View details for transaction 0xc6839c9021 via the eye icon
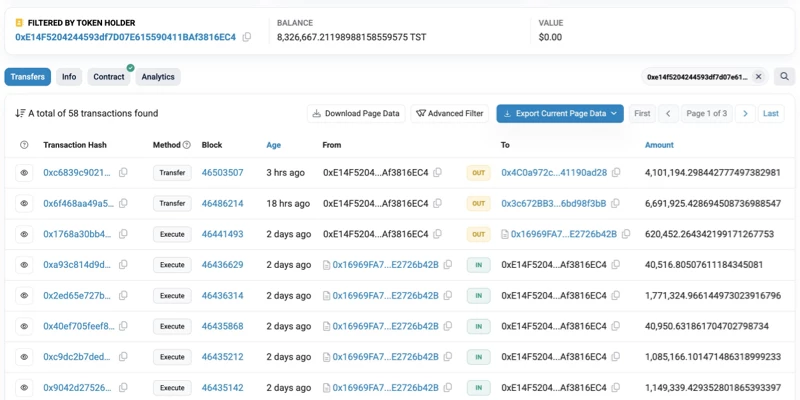Image resolution: width=800 pixels, height=400 pixels. pyautogui.click(x=24, y=173)
